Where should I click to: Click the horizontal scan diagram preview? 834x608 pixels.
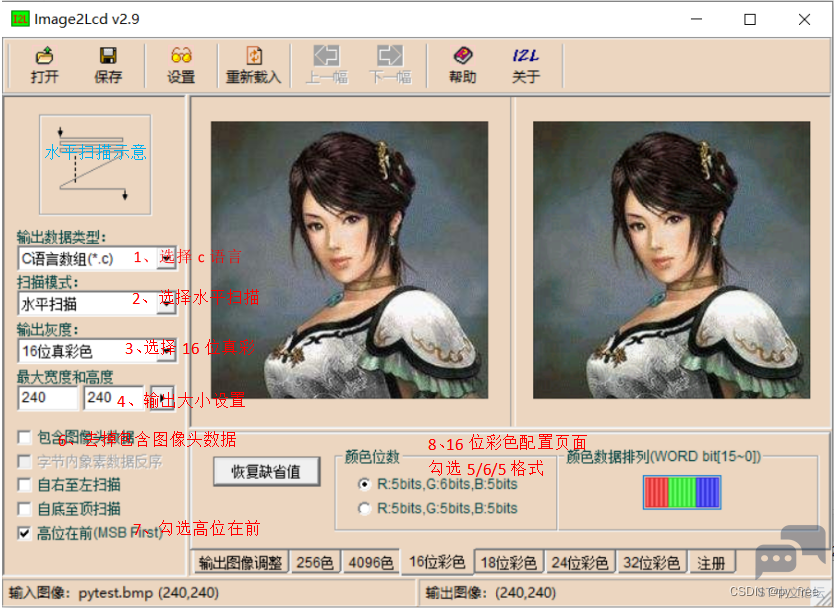95,164
